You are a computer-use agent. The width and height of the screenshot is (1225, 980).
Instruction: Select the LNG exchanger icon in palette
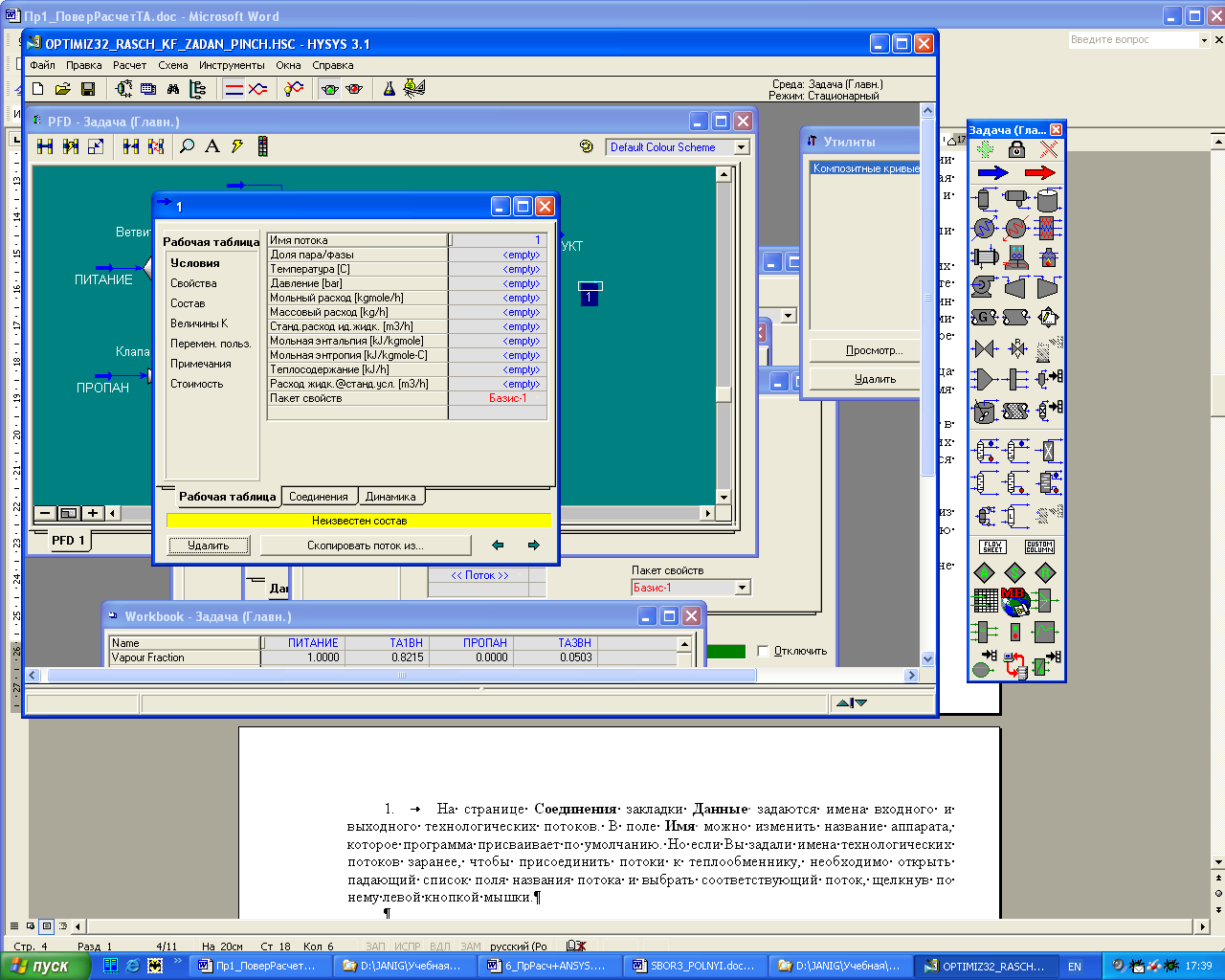1047,228
